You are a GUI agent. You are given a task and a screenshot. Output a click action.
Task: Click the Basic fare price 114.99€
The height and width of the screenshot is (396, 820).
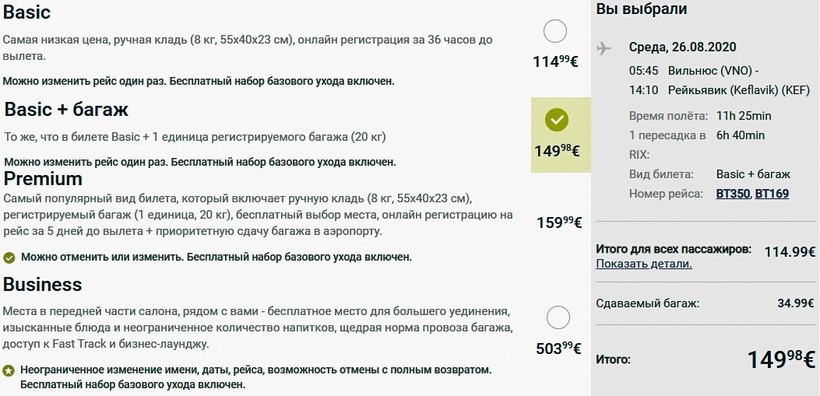pos(555,62)
